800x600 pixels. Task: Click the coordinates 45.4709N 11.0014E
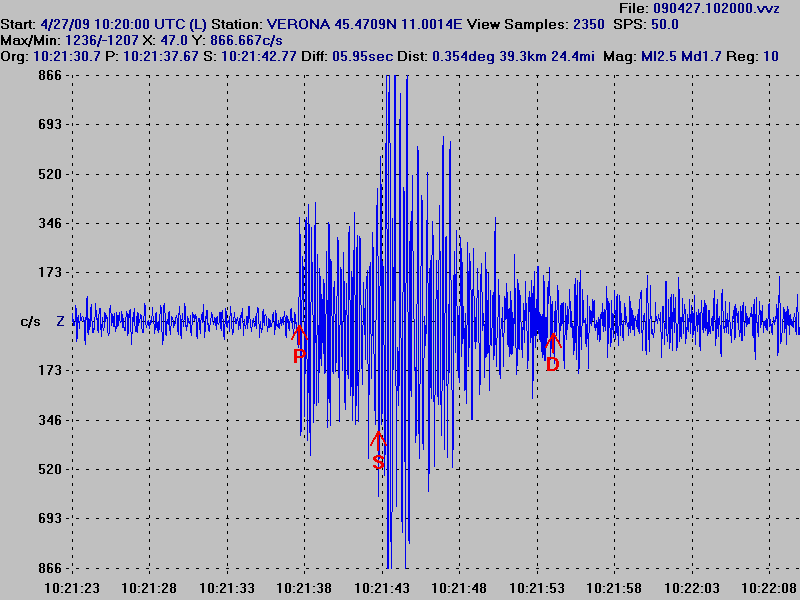398,24
